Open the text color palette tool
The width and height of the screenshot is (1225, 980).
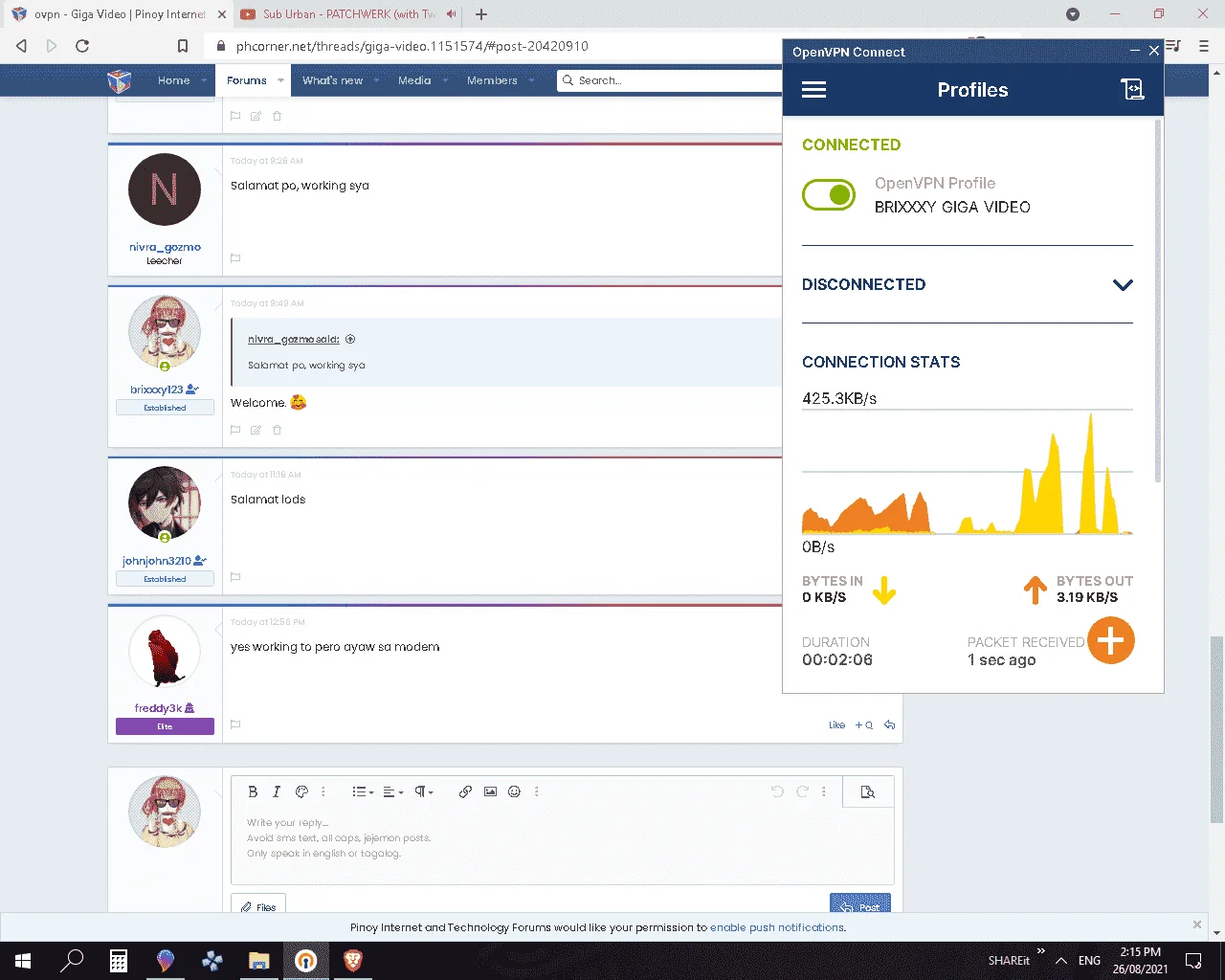pyautogui.click(x=301, y=791)
